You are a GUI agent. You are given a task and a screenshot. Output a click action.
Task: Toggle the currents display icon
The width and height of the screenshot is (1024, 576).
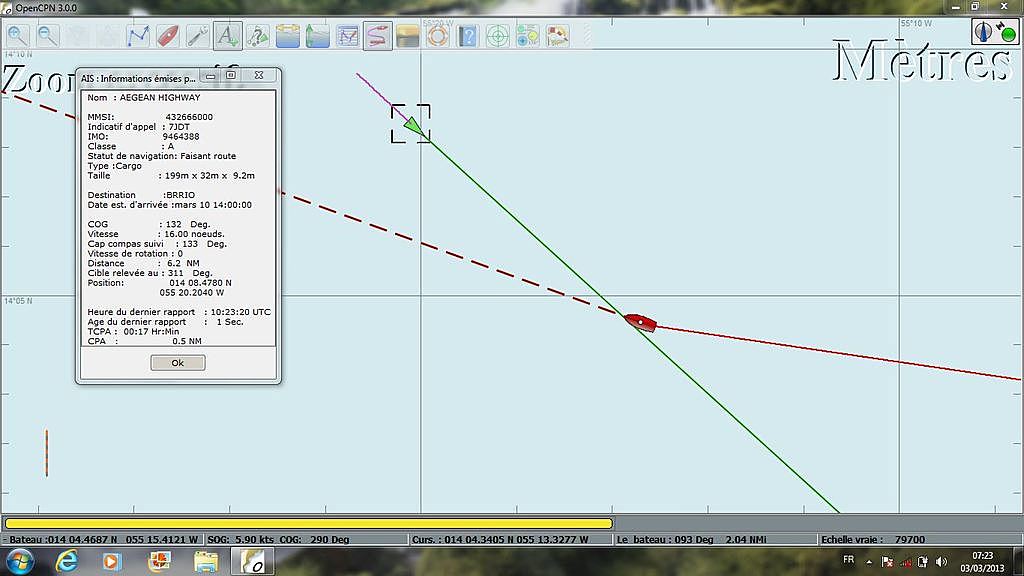(288, 35)
